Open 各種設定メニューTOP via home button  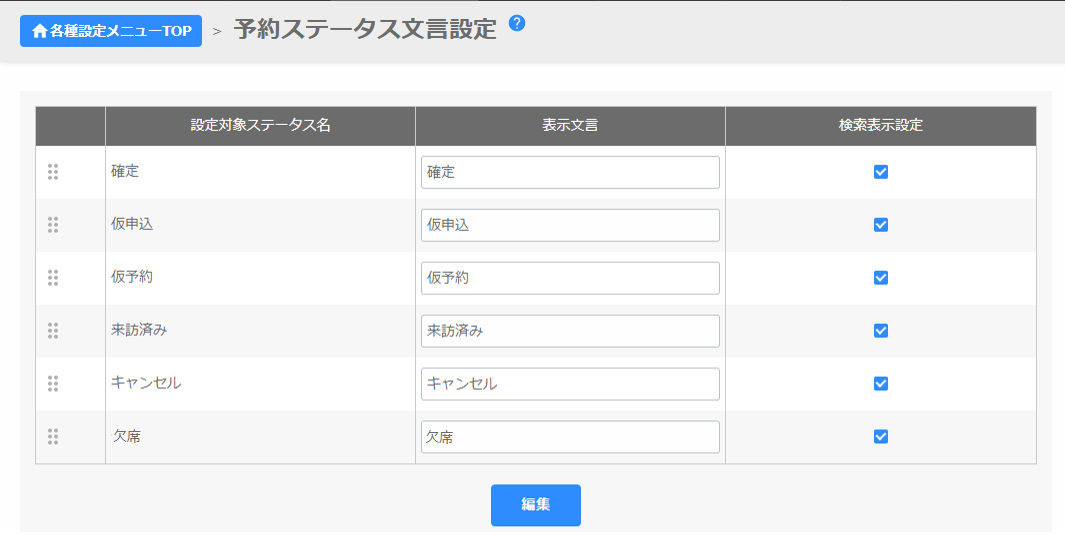(111, 31)
